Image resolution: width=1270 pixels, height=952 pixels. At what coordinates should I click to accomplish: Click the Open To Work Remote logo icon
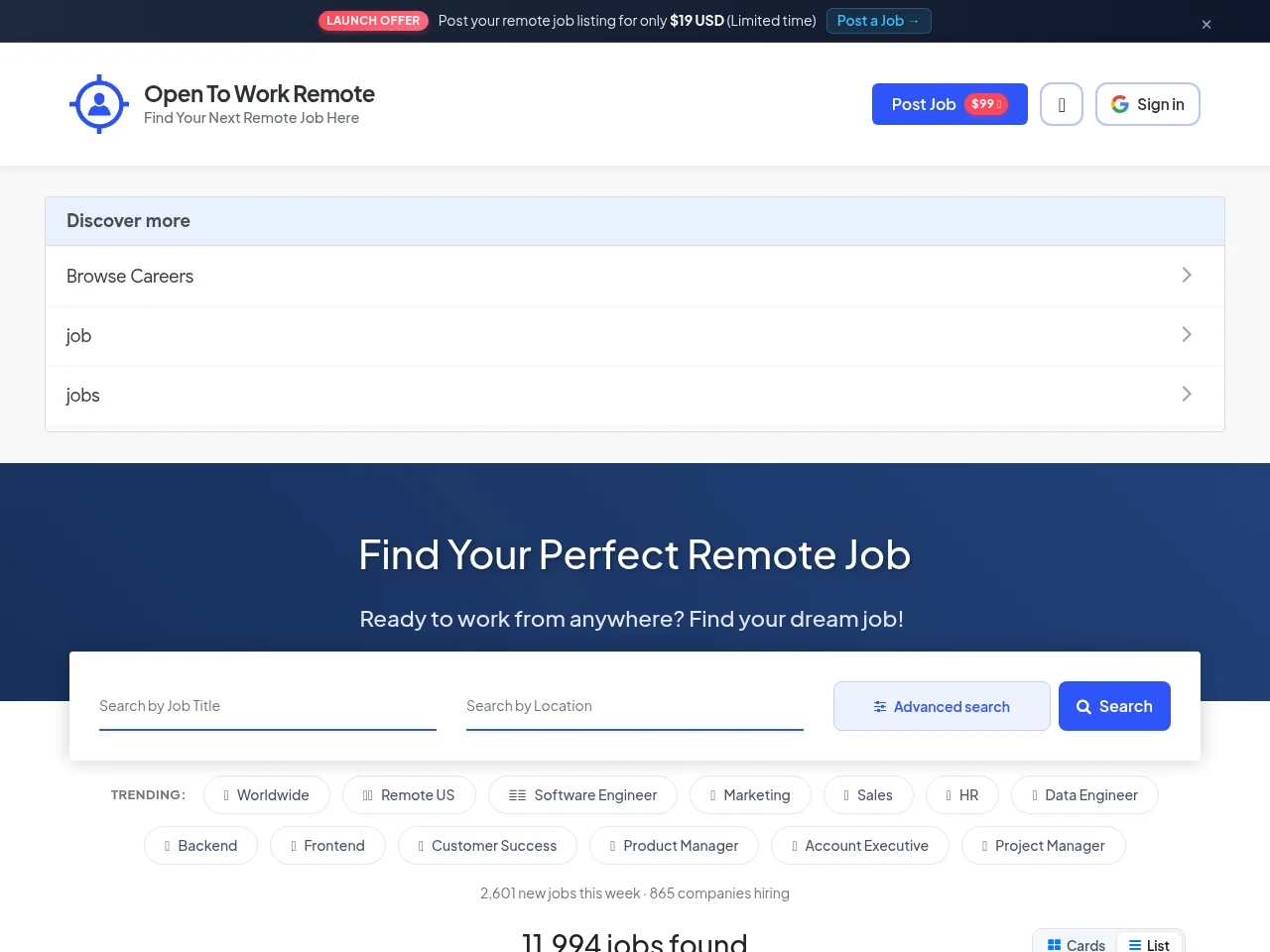[x=99, y=104]
